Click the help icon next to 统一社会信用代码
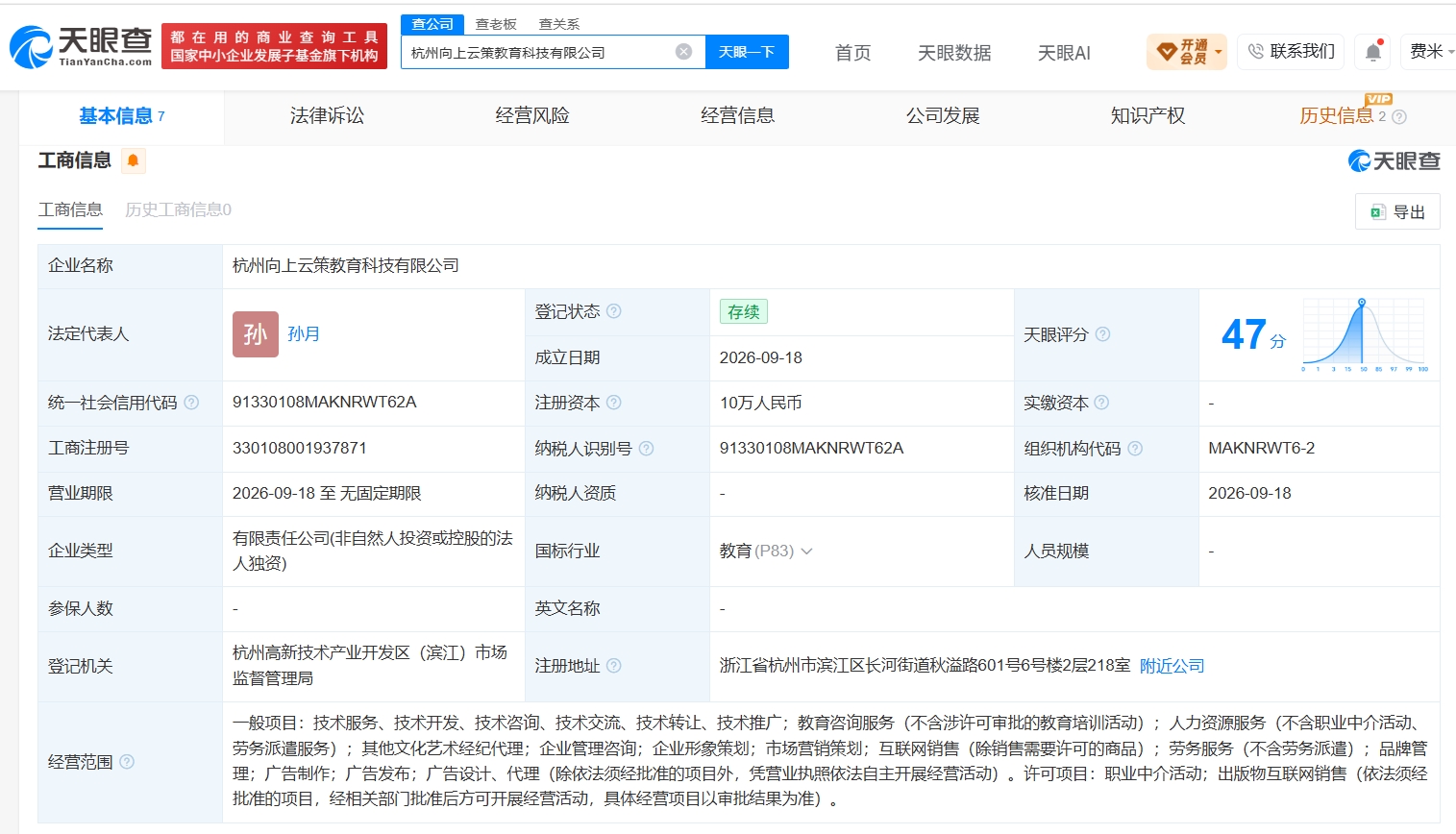The width and height of the screenshot is (1456, 834). click(x=191, y=403)
